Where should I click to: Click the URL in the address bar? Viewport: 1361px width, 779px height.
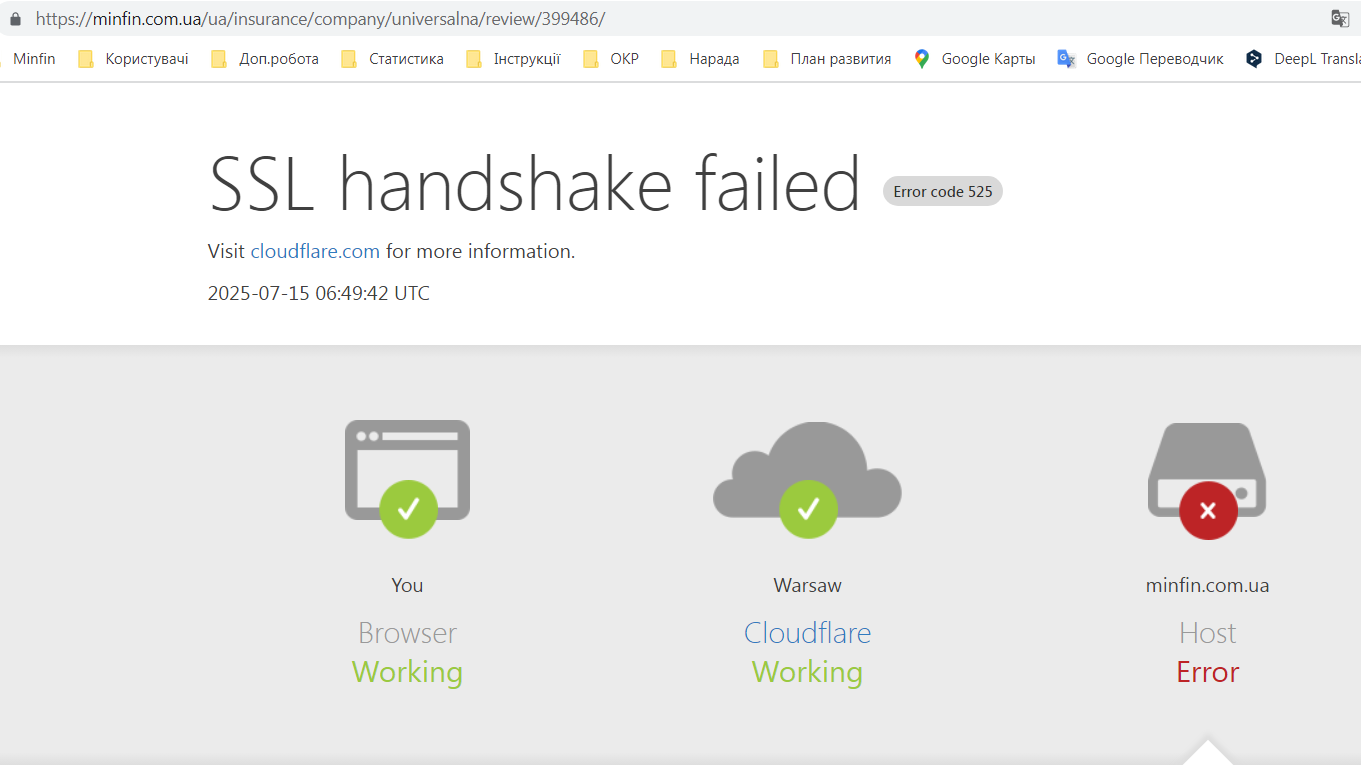pos(320,19)
